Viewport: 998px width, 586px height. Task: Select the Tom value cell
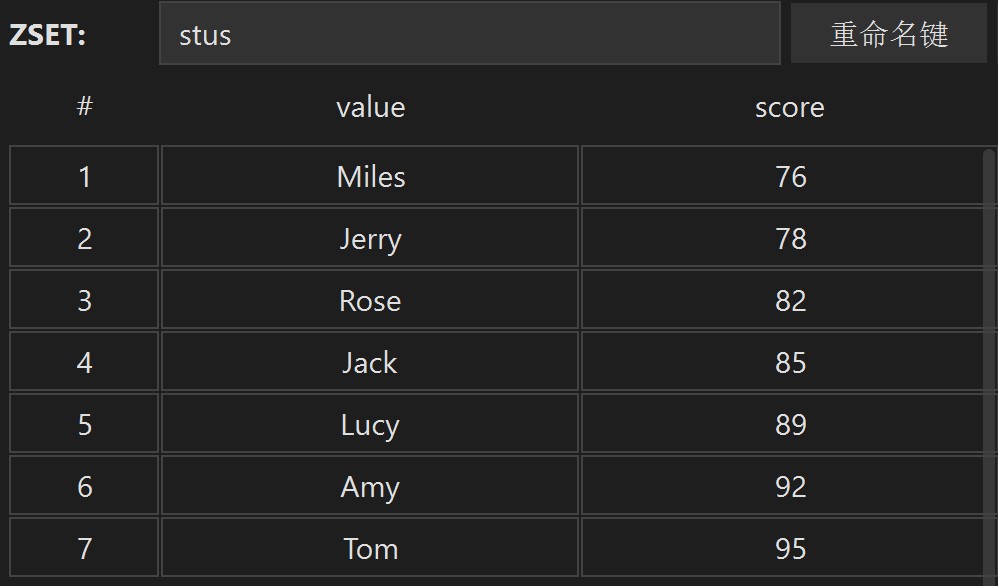[370, 548]
